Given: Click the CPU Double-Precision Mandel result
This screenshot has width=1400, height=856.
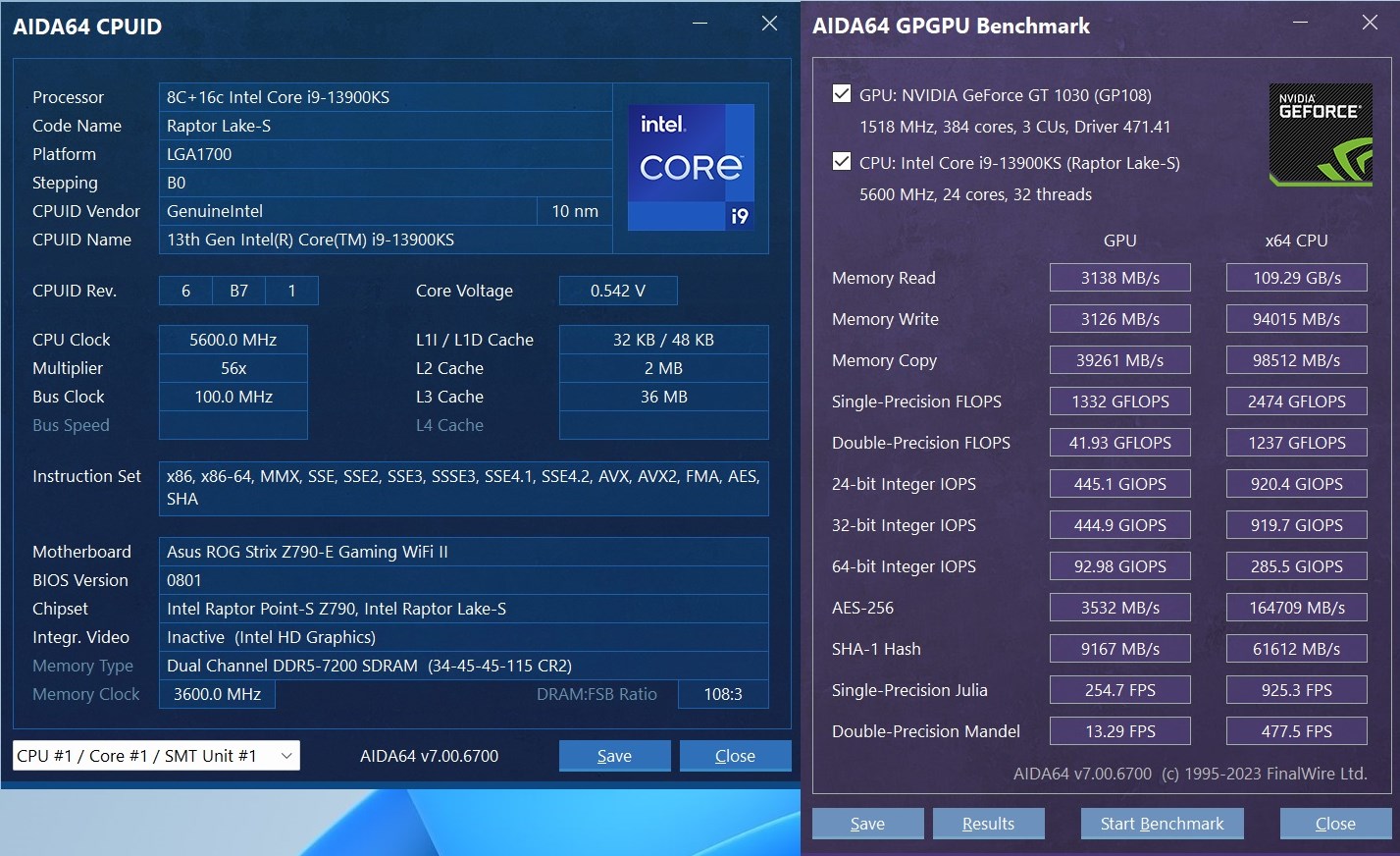Looking at the screenshot, I should click(x=1297, y=731).
